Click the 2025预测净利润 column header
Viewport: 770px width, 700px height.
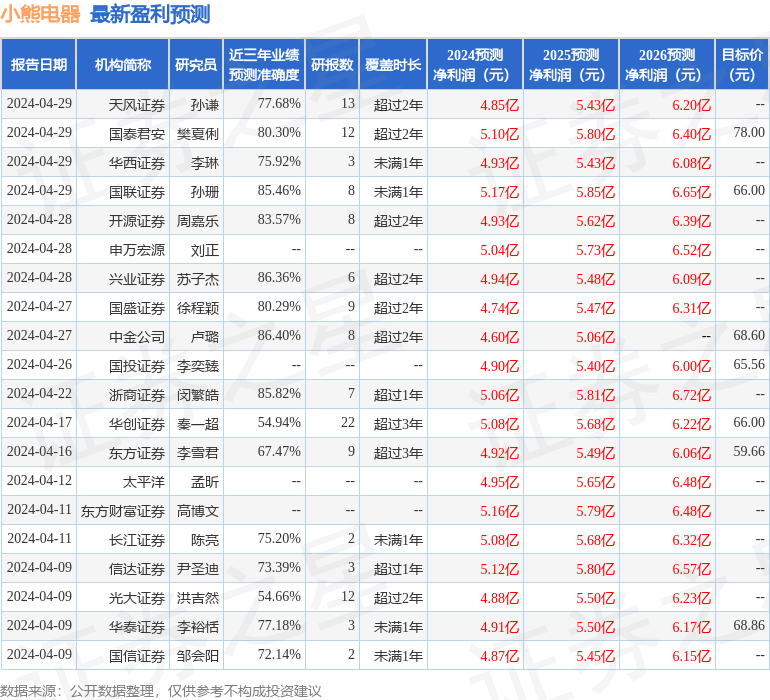click(x=571, y=65)
